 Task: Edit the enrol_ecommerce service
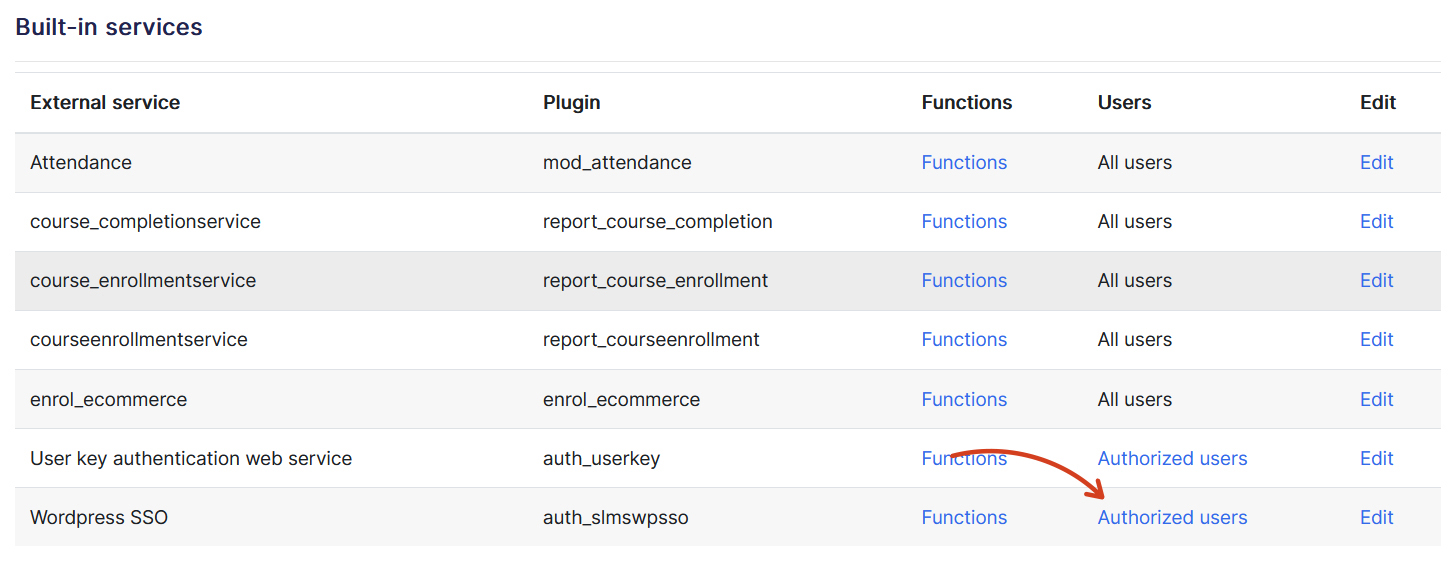1376,399
